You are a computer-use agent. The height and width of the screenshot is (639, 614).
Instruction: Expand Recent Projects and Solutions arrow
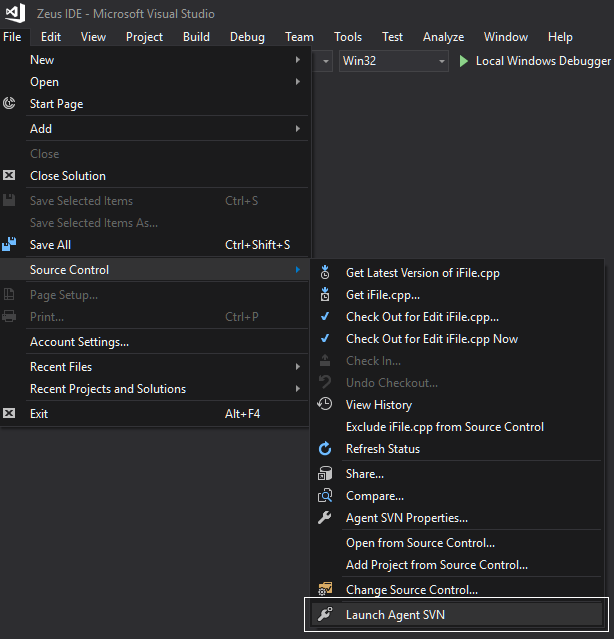tap(298, 388)
